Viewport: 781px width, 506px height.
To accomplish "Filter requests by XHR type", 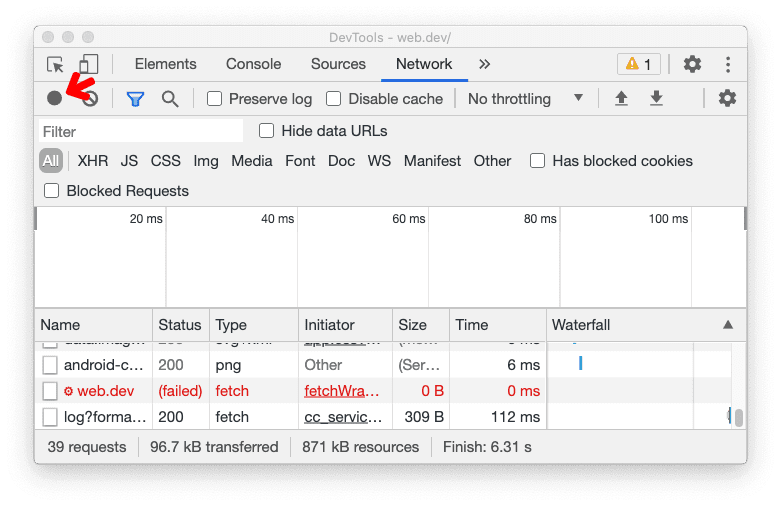I will tap(93, 161).
